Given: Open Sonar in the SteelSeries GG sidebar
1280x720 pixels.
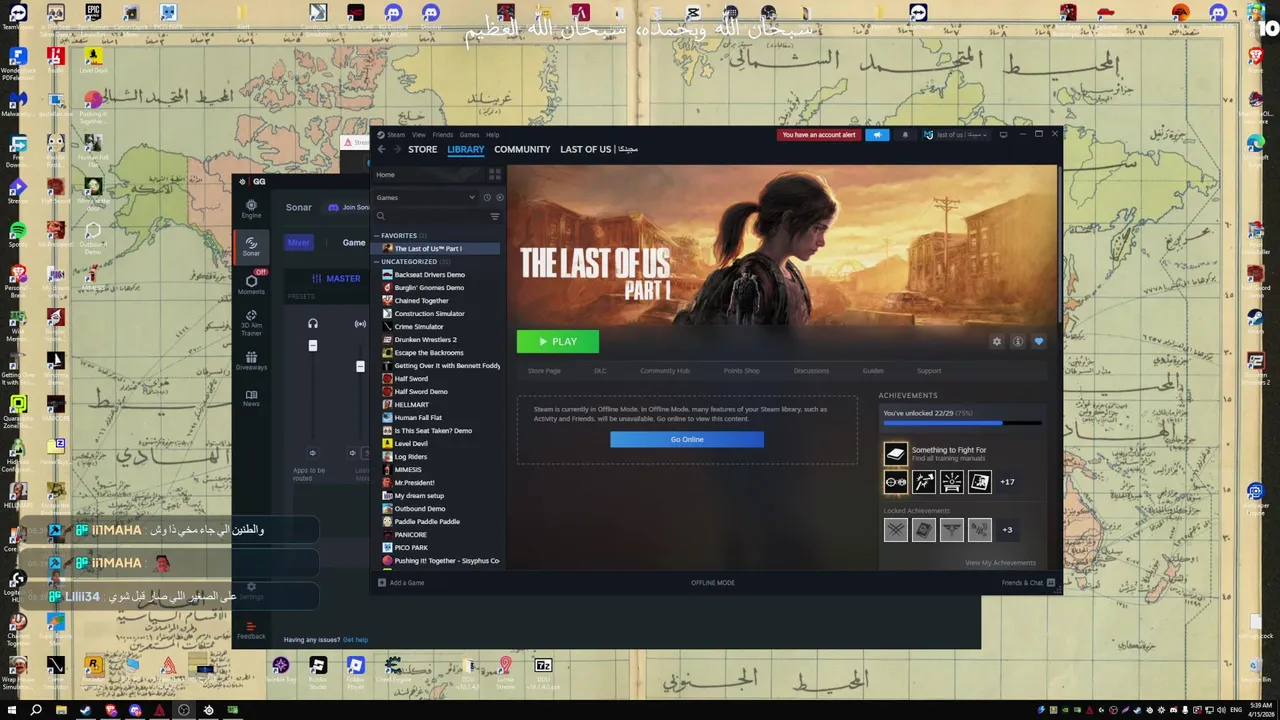Looking at the screenshot, I should click(251, 247).
